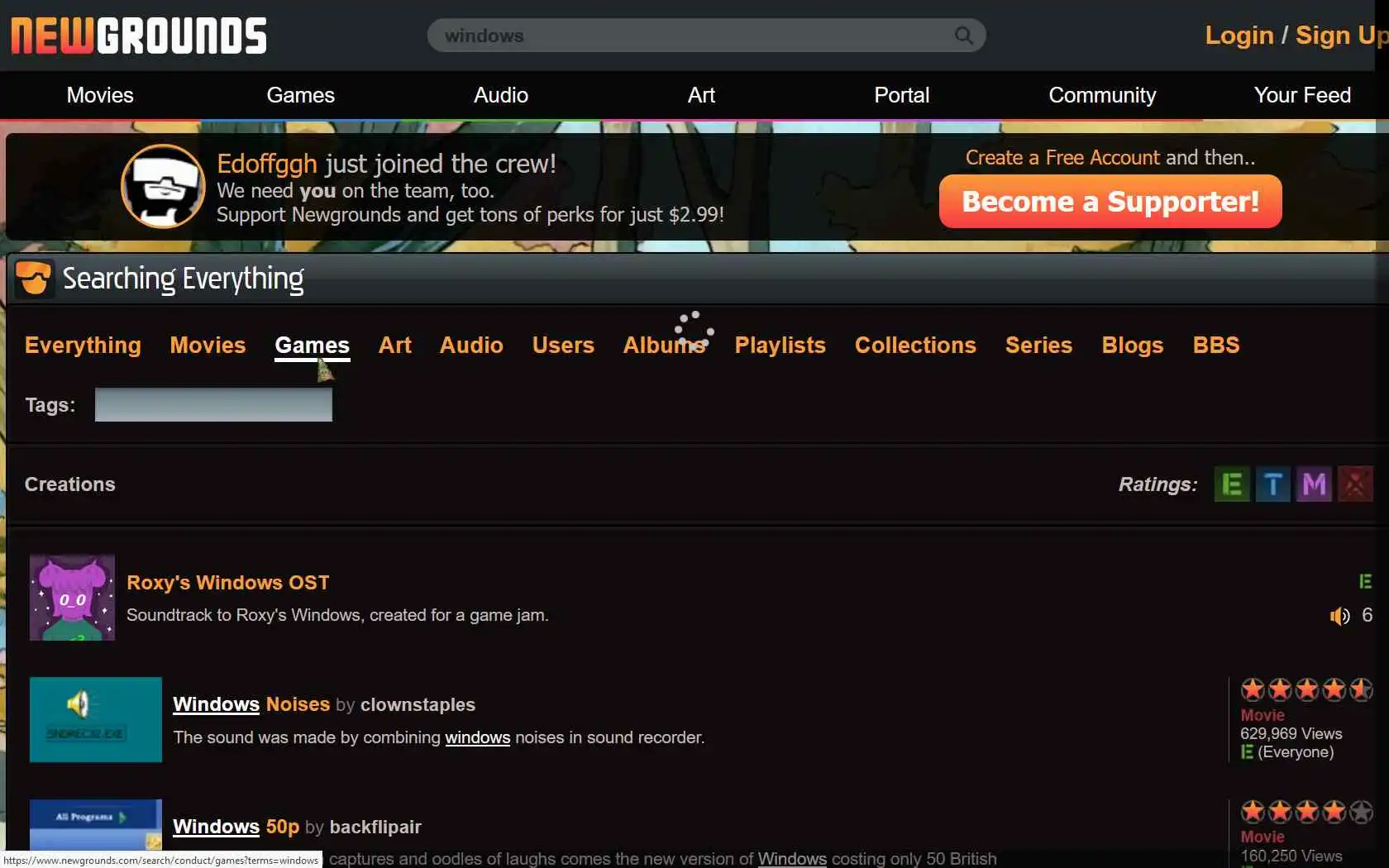Select the Everything search tab
This screenshot has width=1389, height=868.
click(83, 345)
